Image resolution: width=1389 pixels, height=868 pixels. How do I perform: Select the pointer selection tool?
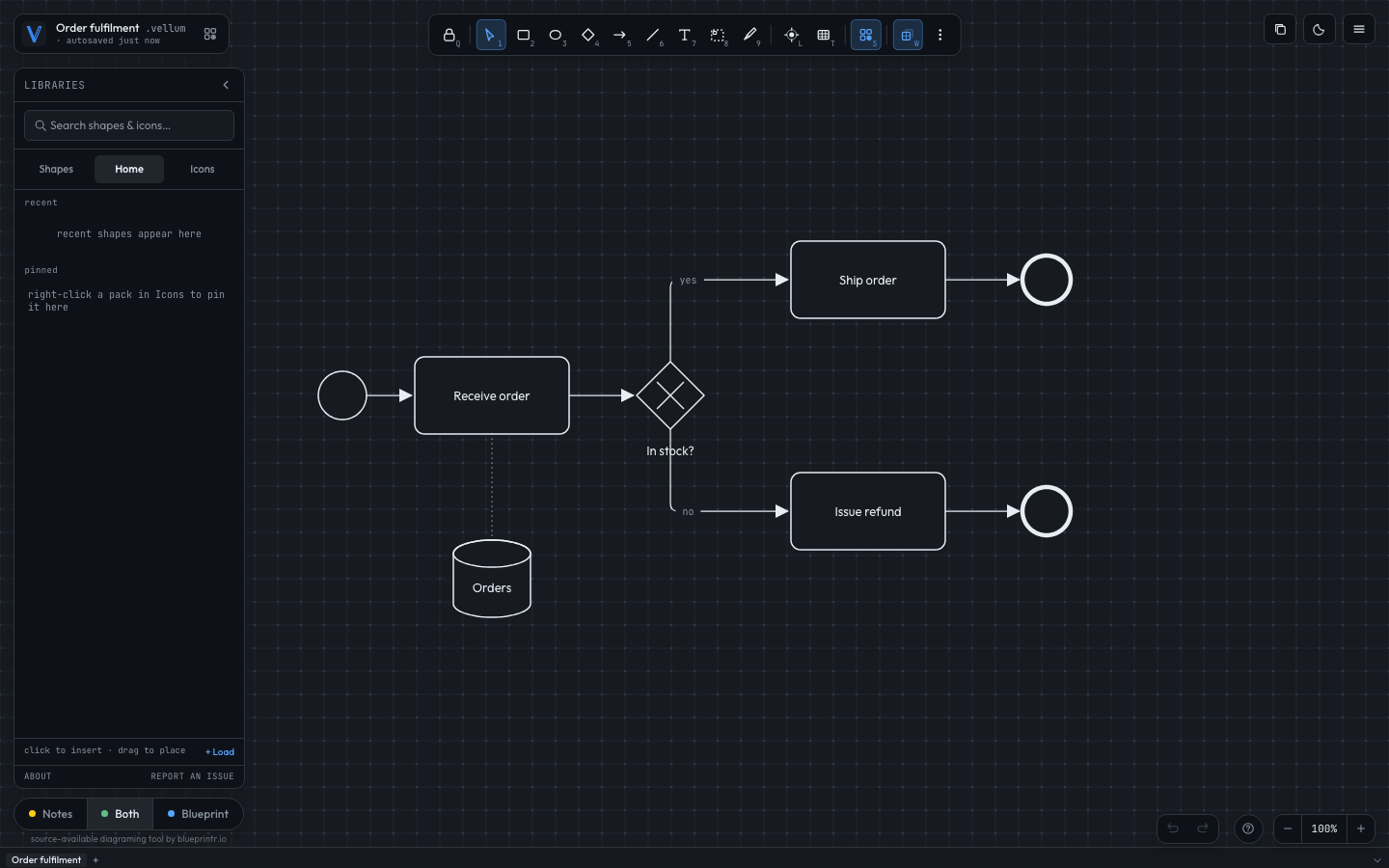coord(490,36)
